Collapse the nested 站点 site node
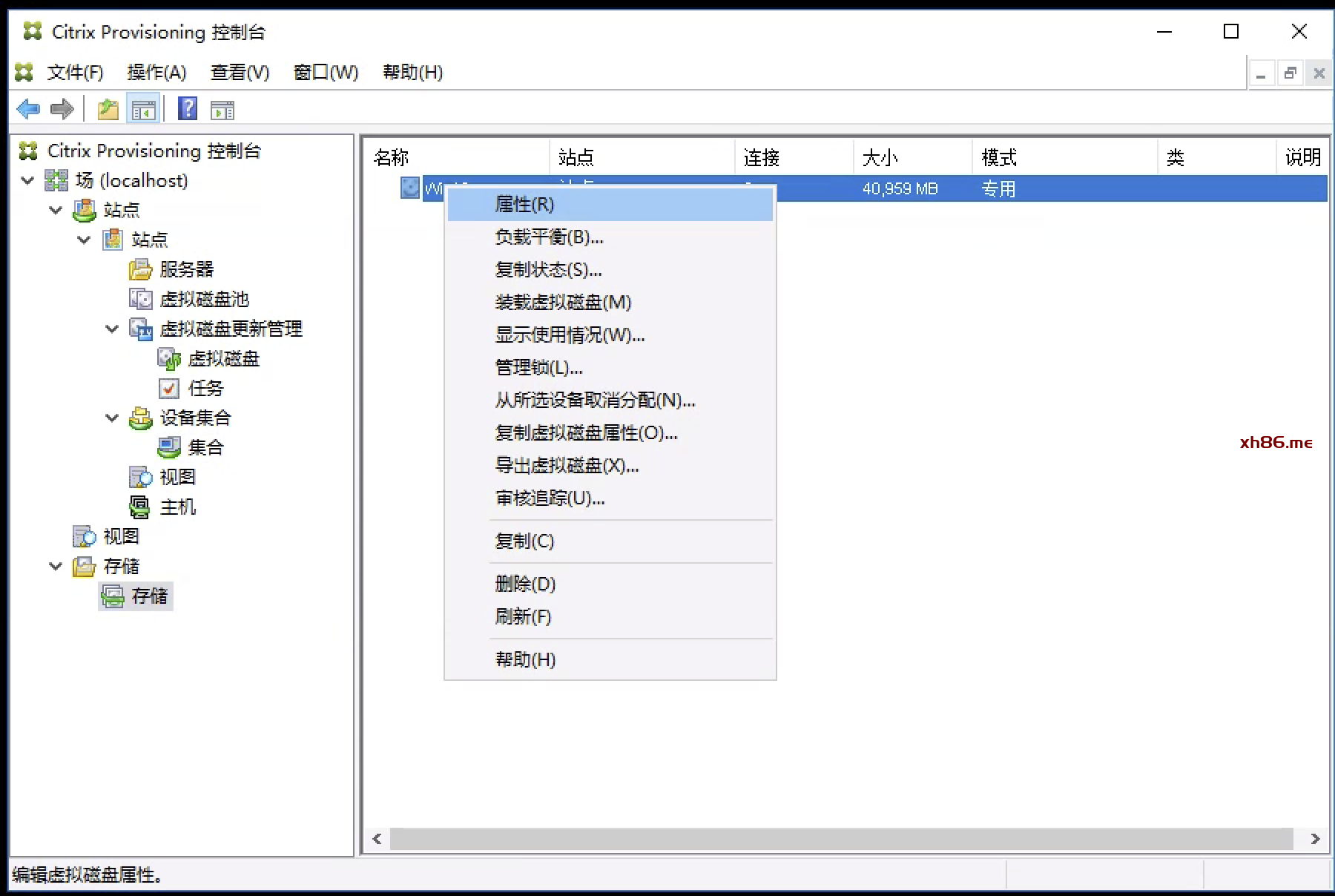The width and height of the screenshot is (1335, 896). 84,240
